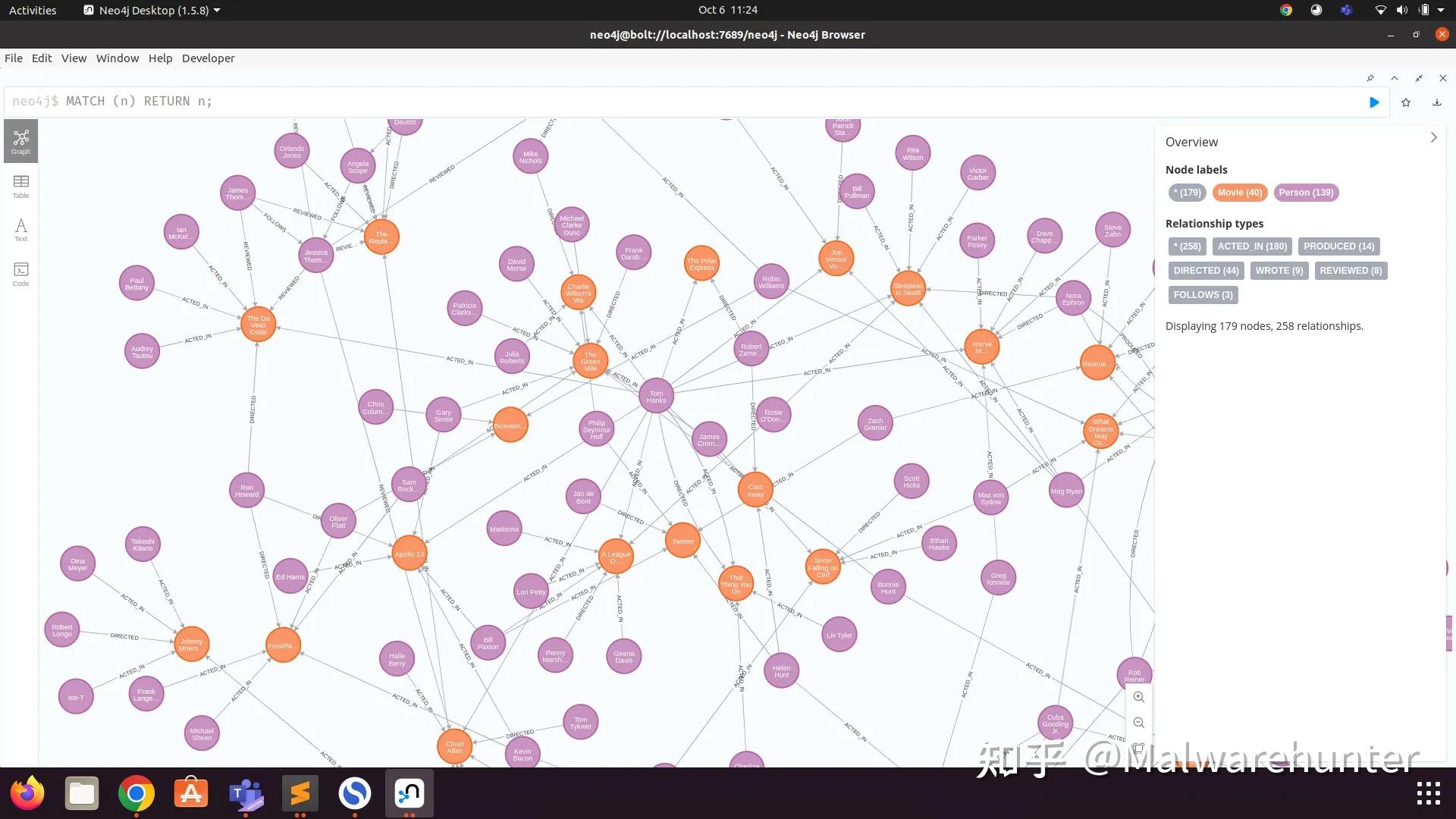Select the Graph view mode
The image size is (1456, 819).
(20, 141)
